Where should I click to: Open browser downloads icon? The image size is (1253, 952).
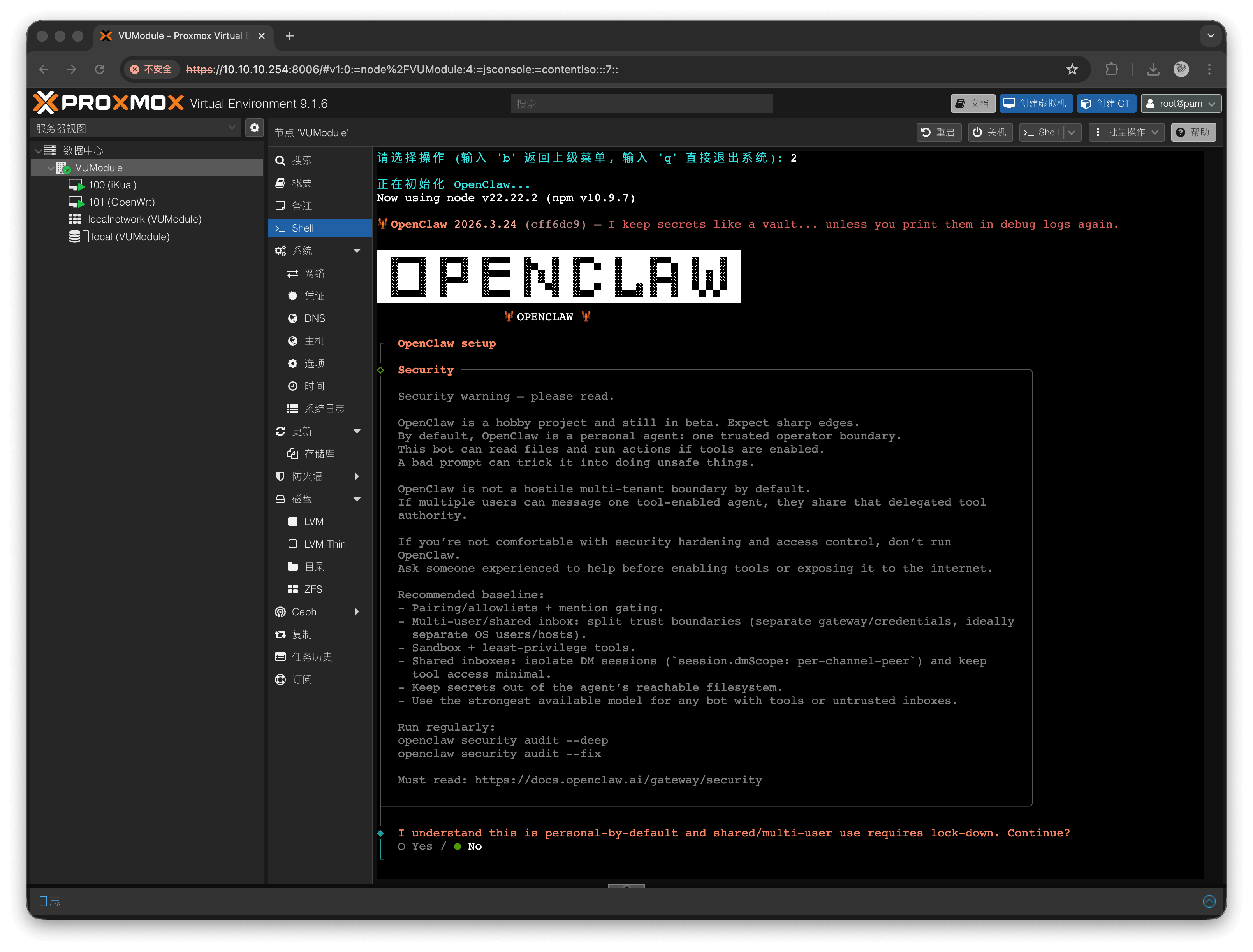click(1153, 69)
